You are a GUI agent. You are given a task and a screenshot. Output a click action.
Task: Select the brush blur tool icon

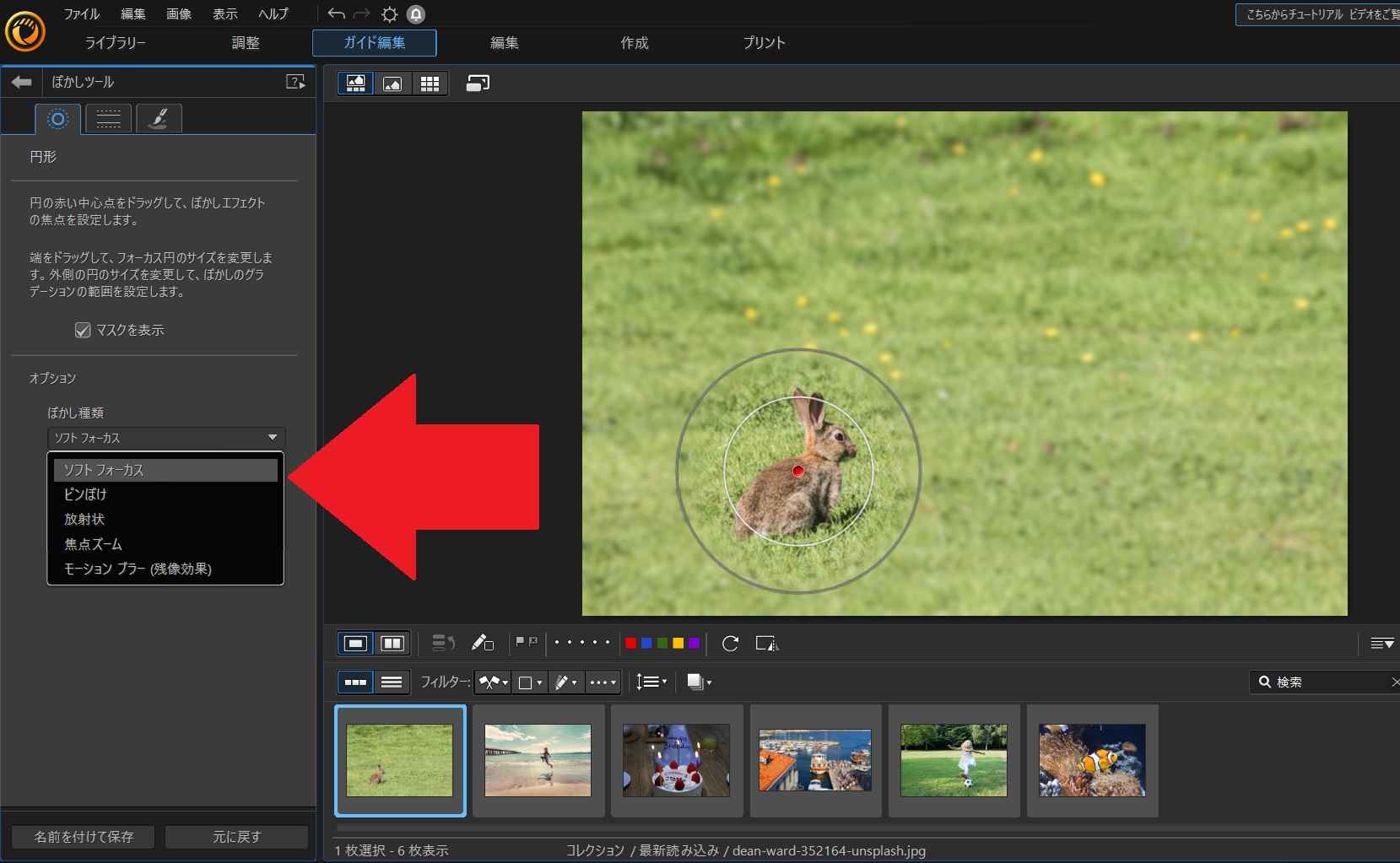159,119
